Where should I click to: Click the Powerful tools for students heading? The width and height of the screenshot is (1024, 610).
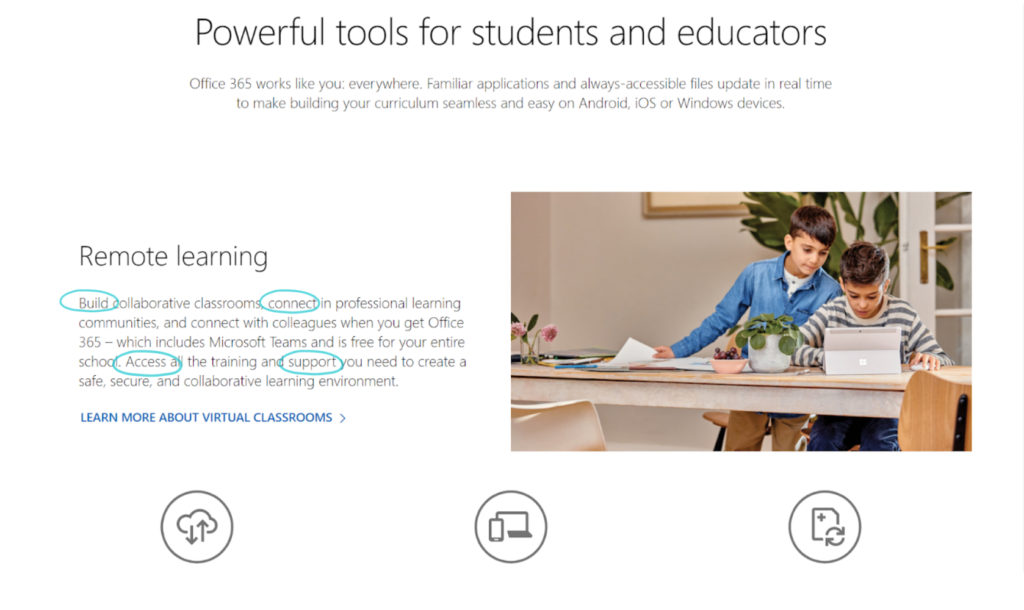click(511, 32)
